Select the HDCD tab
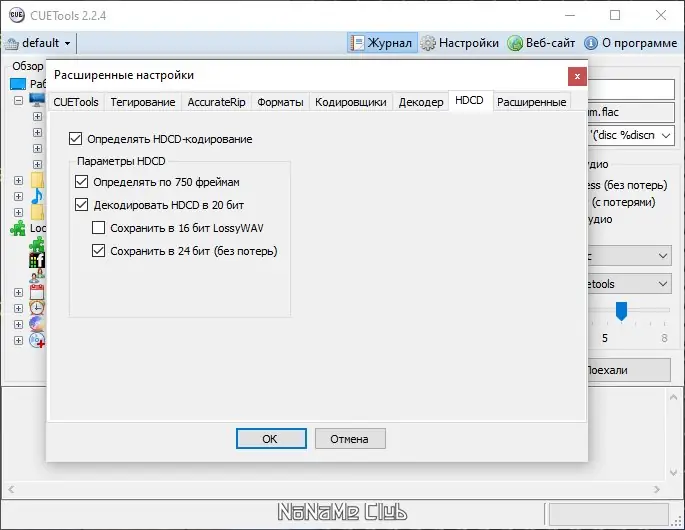This screenshot has height=530, width=685. coord(470,100)
